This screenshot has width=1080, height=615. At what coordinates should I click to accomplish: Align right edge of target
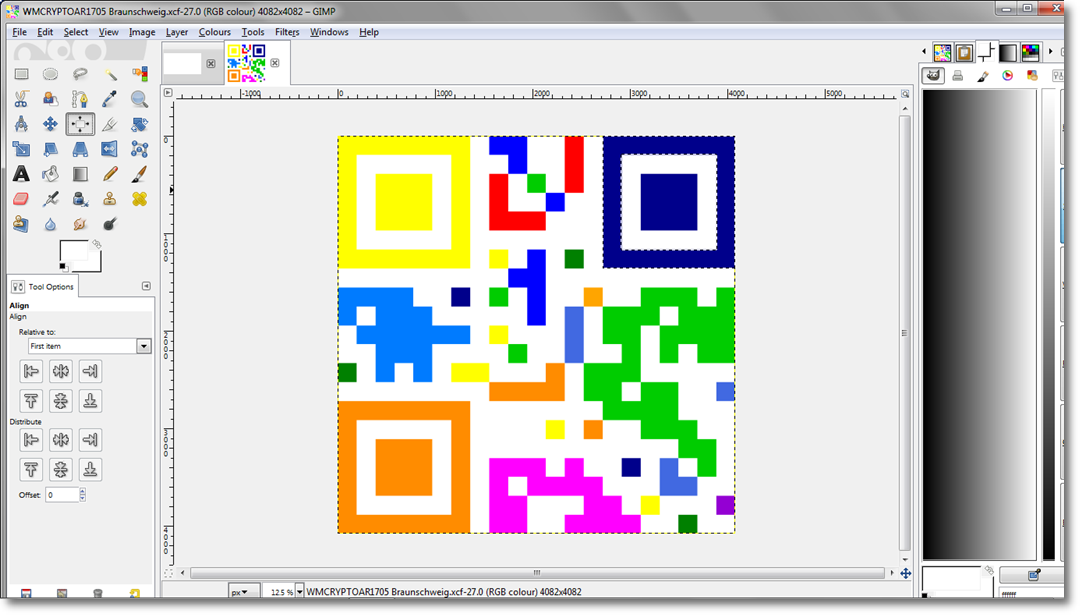point(90,371)
